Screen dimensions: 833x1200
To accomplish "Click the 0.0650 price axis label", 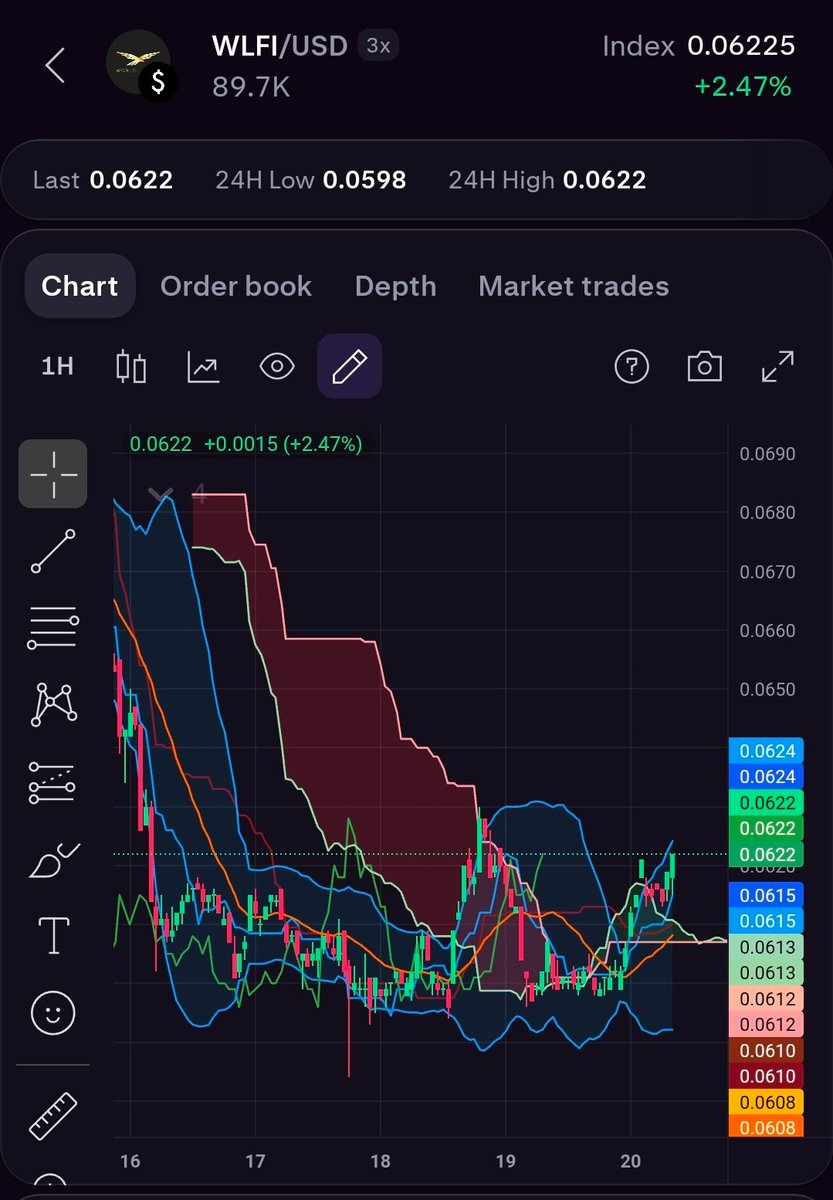I will click(x=767, y=690).
